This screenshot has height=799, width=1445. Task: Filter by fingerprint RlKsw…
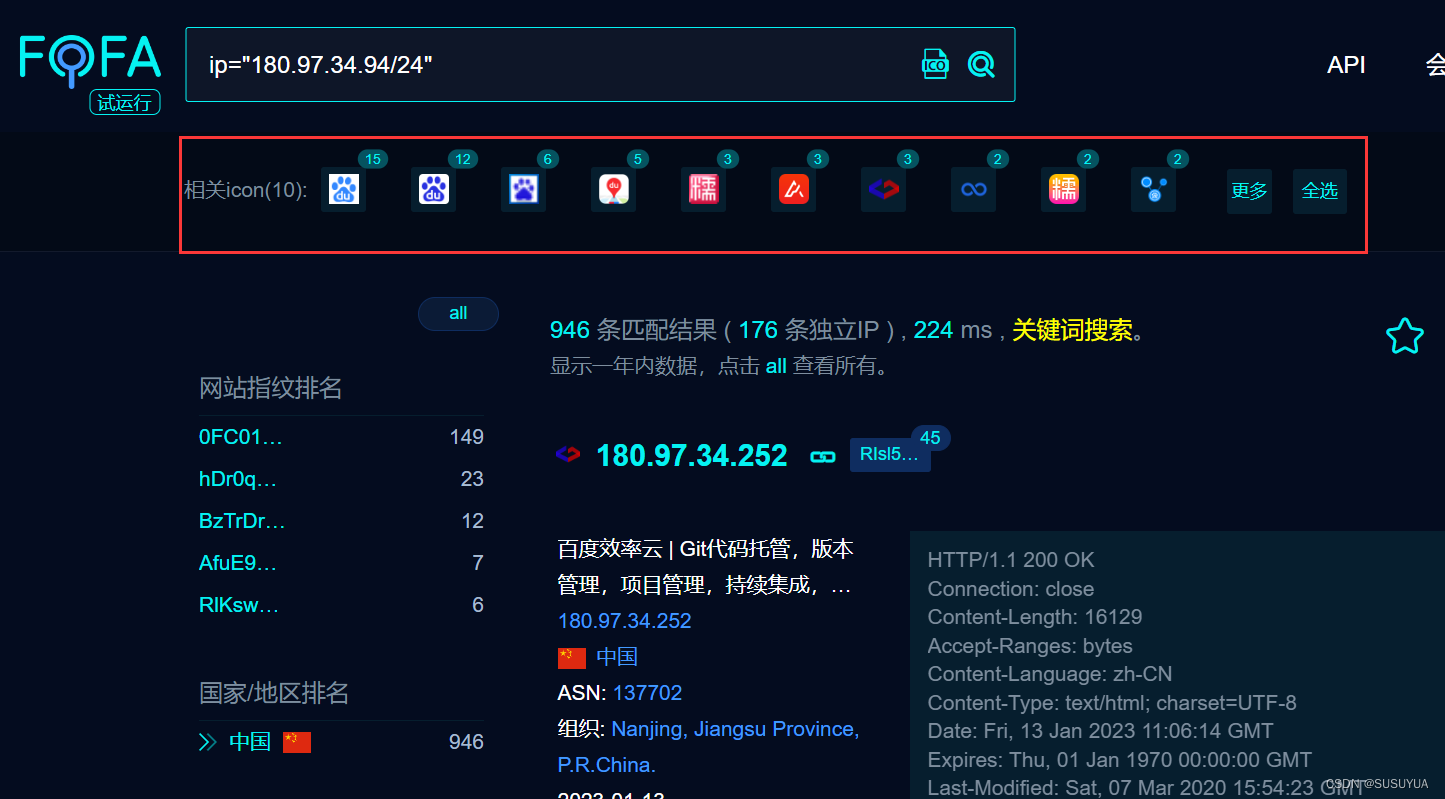239,605
